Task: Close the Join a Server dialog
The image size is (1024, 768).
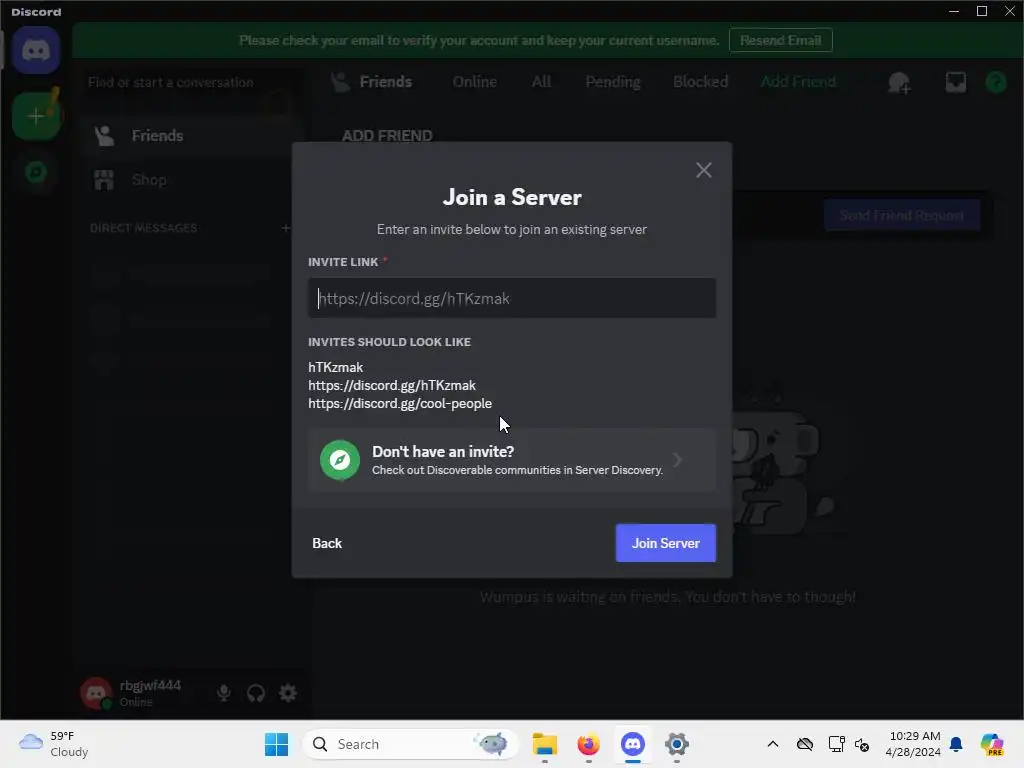Action: (703, 170)
